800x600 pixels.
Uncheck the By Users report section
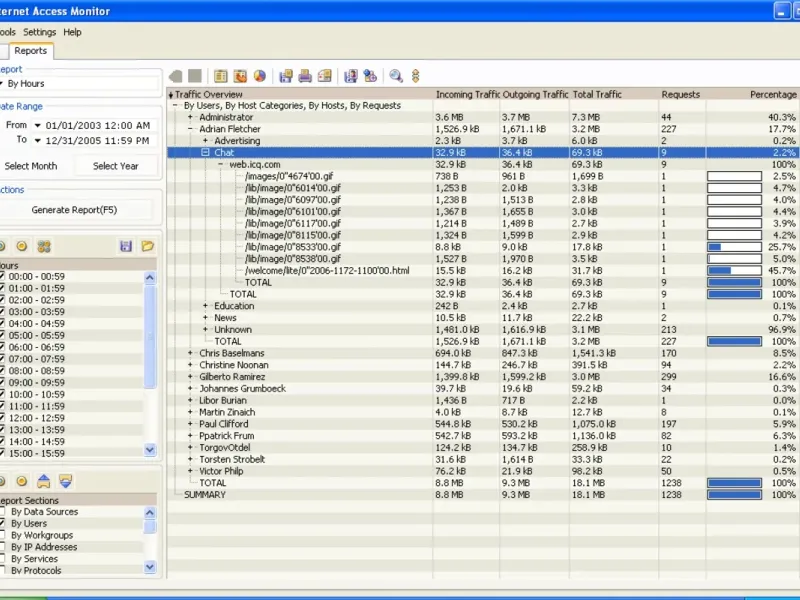[2, 523]
